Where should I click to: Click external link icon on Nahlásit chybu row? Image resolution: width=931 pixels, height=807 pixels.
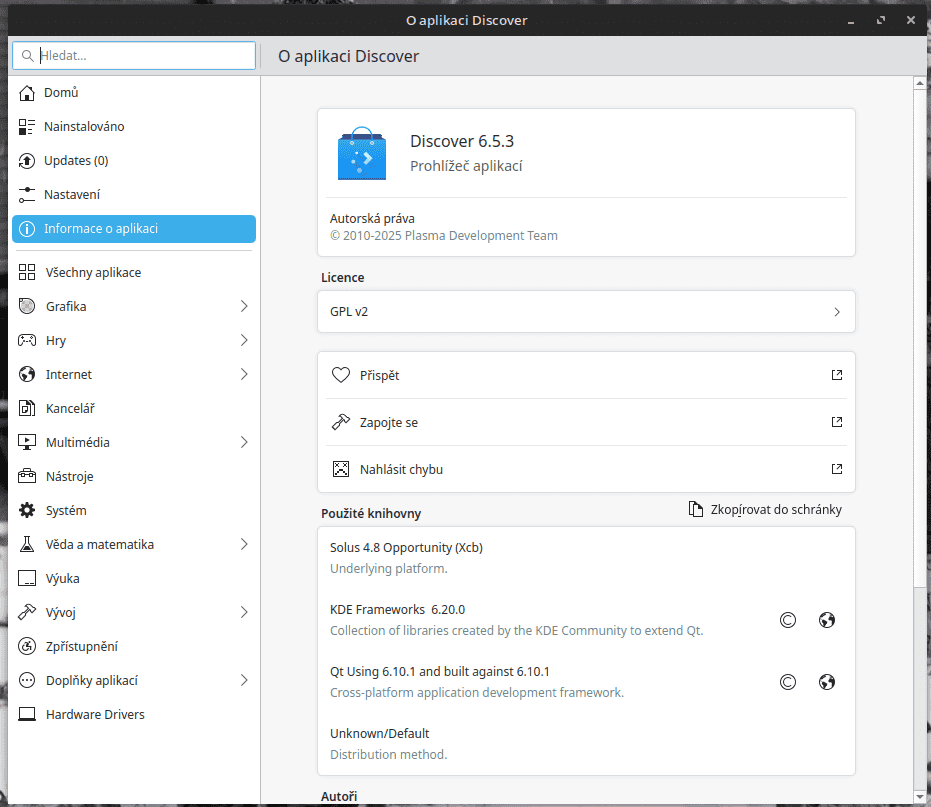[x=837, y=469]
